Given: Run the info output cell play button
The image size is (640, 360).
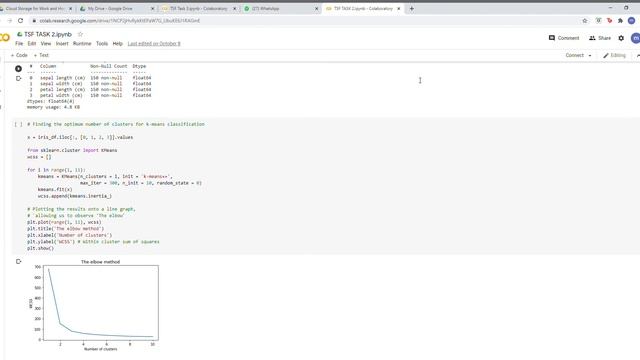Looking at the screenshot, I should (18, 69).
